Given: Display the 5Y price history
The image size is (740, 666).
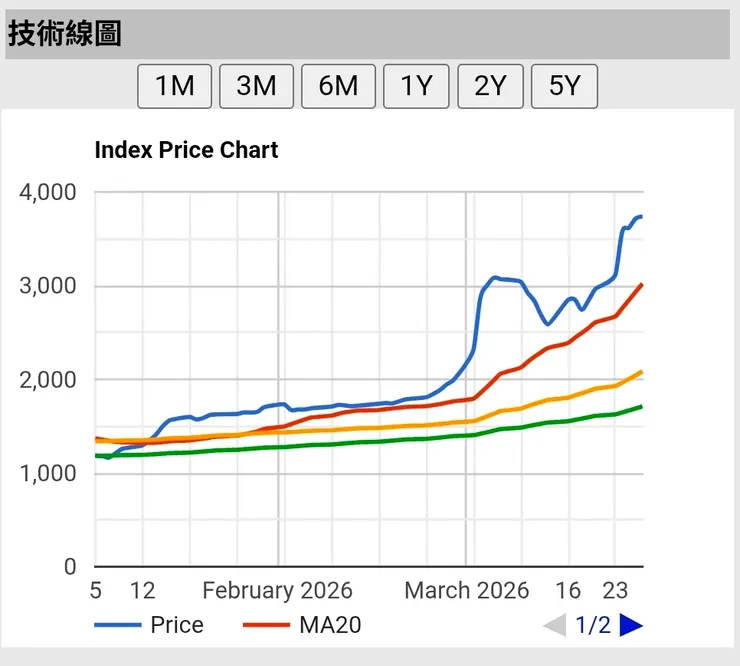Looking at the screenshot, I should pos(564,86).
